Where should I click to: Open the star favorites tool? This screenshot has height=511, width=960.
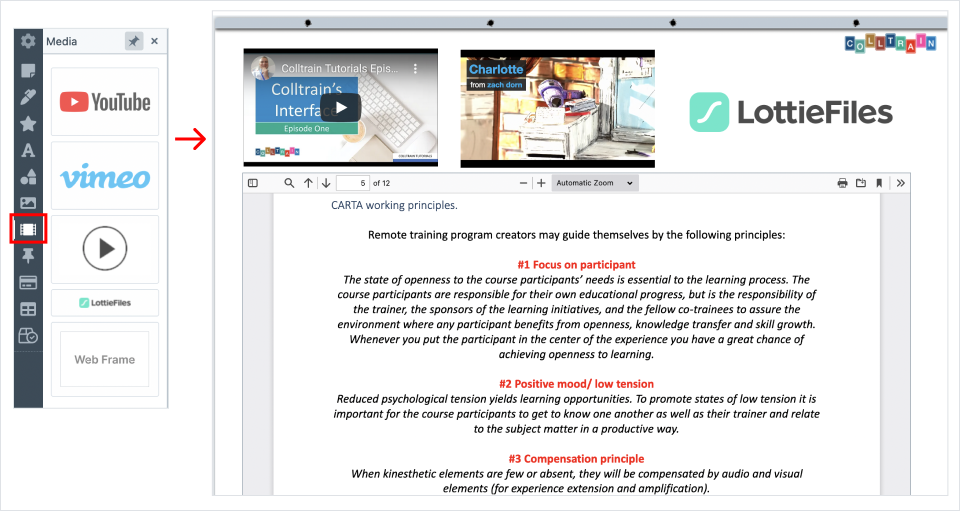point(28,124)
